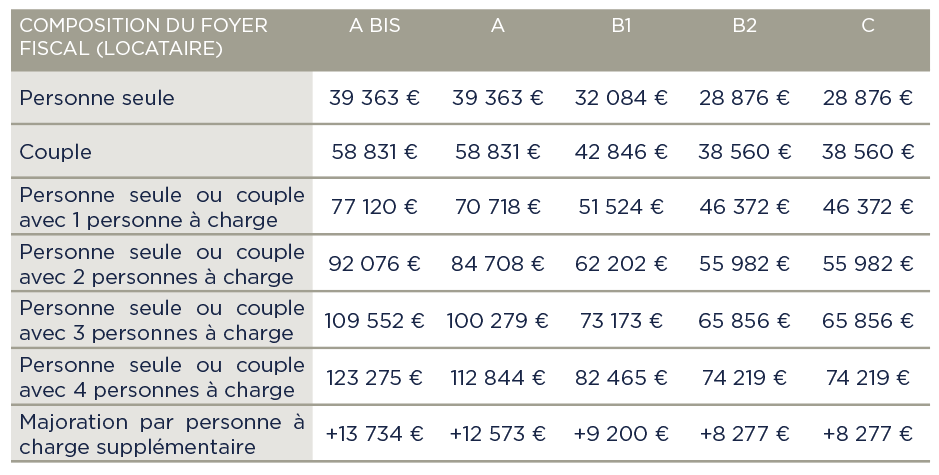This screenshot has width=939, height=475.
Task: Select the 42 846 € cell
Action: pos(621,153)
